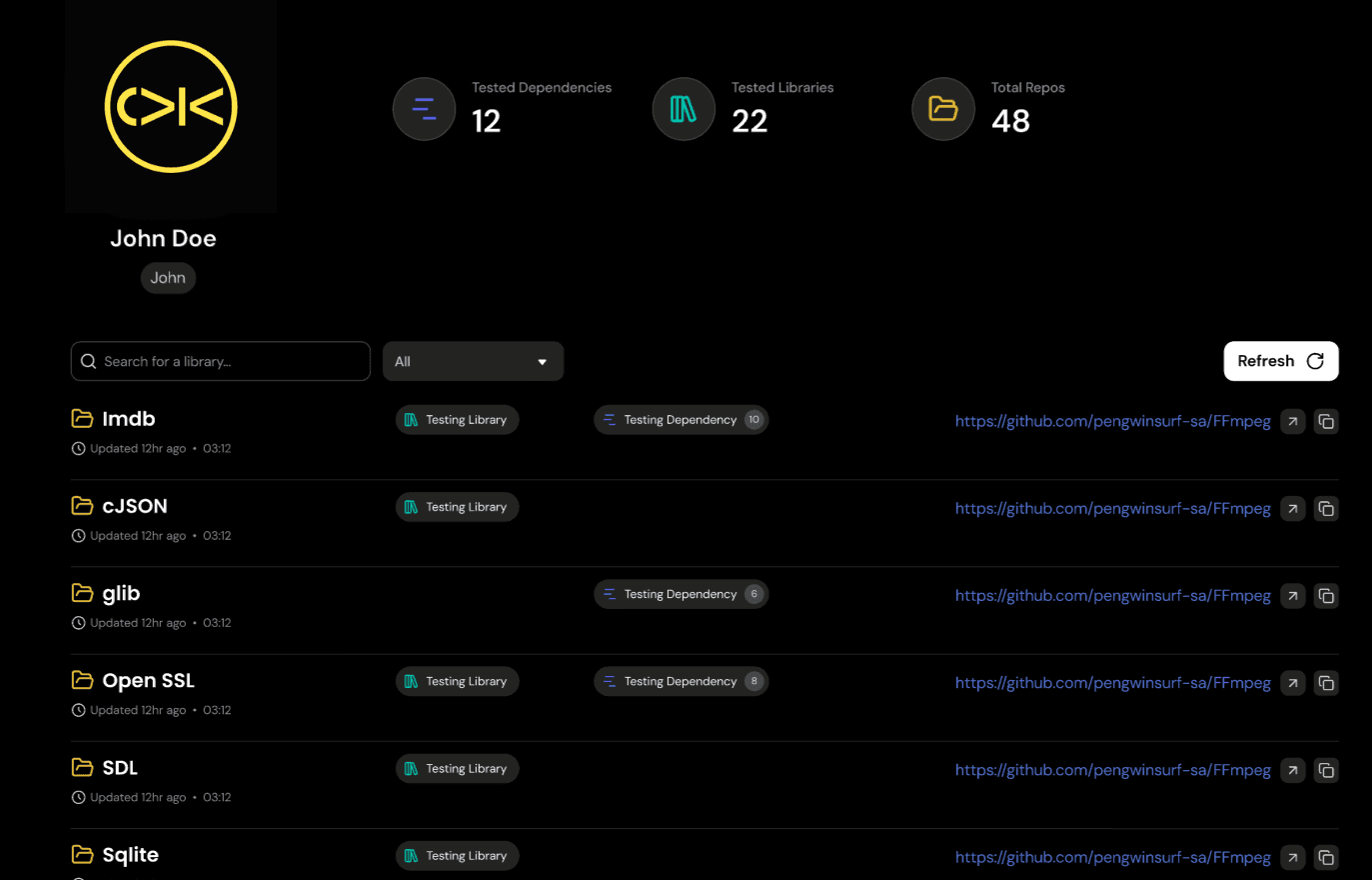Copy the Open SSL repository URL icon
This screenshot has width=1372, height=880.
click(x=1326, y=683)
